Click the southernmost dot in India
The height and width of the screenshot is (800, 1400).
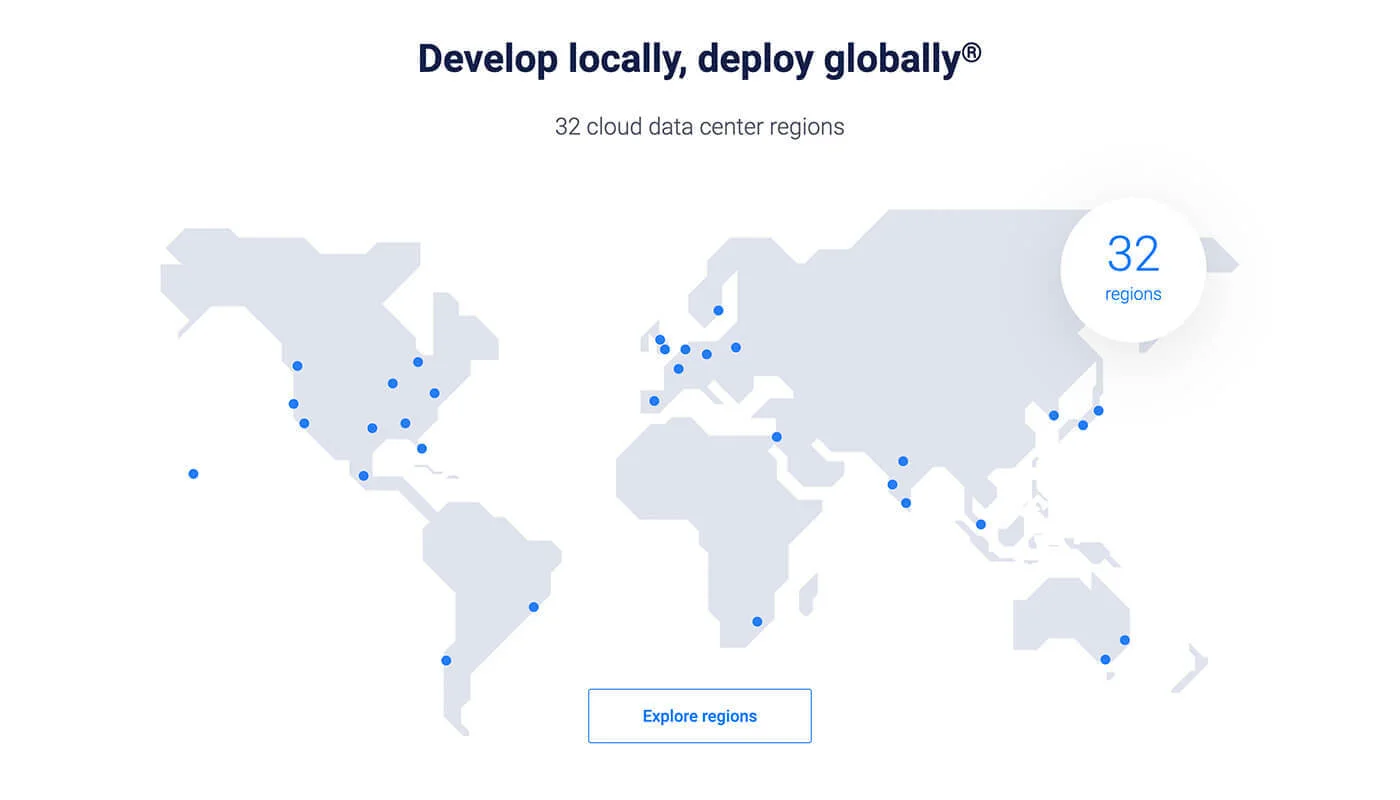[x=906, y=503]
